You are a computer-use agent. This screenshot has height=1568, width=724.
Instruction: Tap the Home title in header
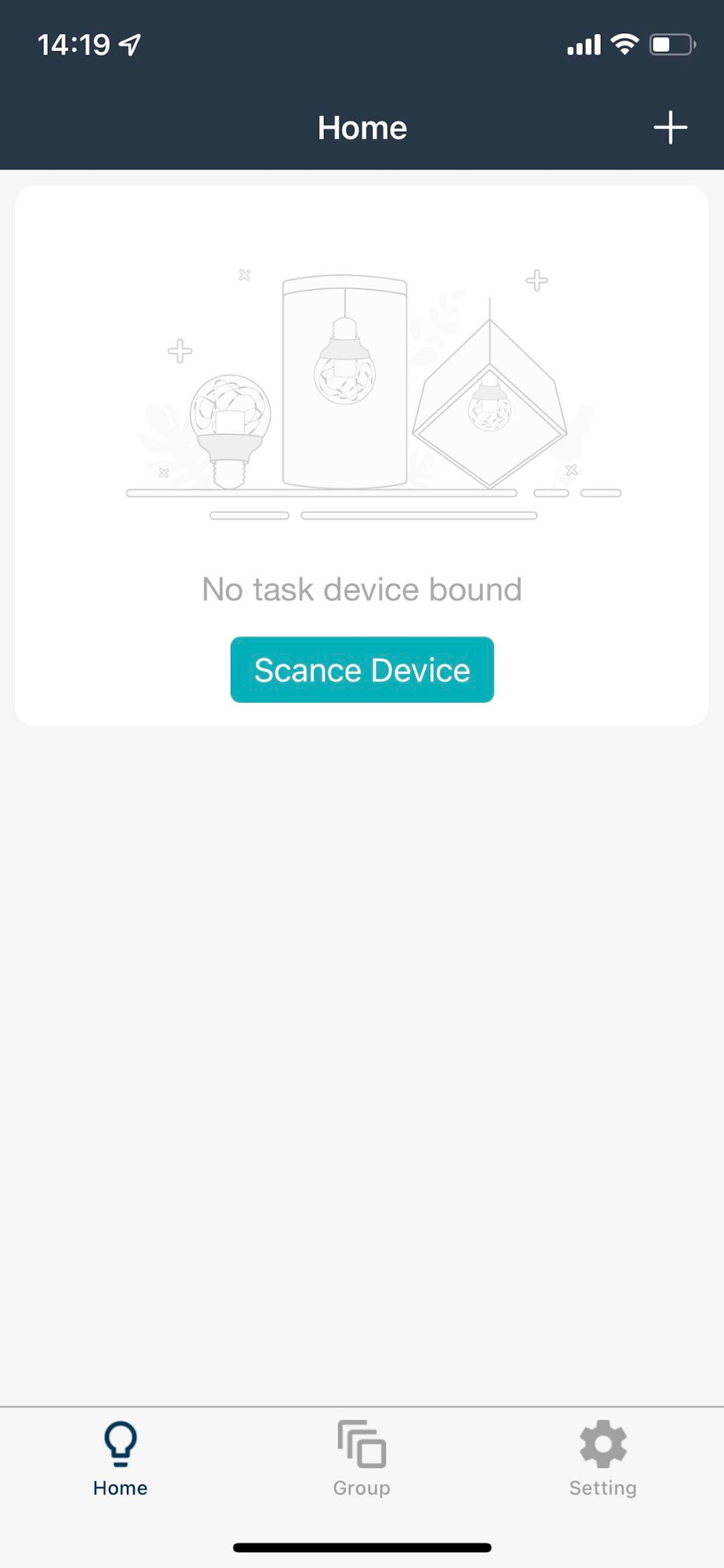362,128
